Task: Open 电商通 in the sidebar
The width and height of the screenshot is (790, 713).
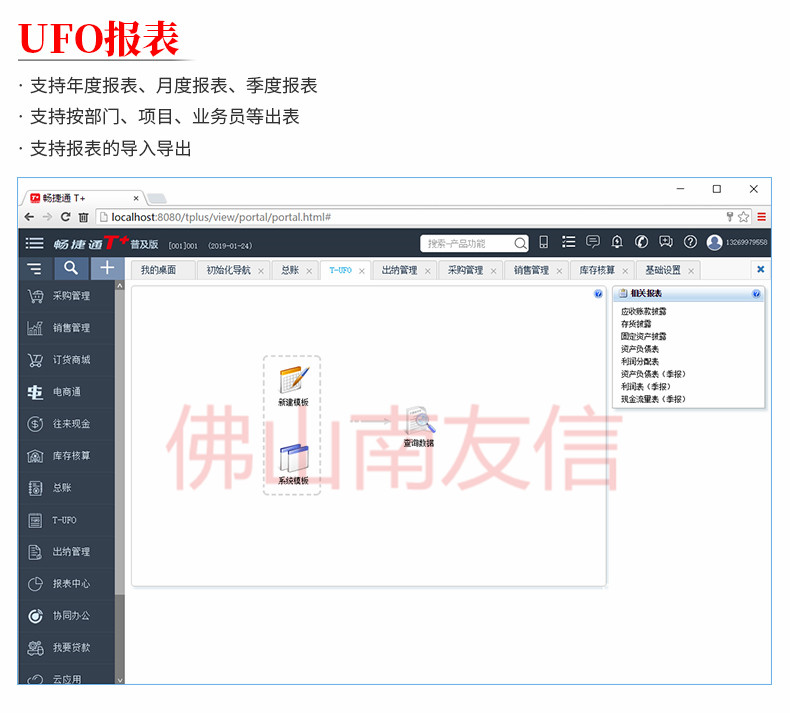Action: (x=67, y=392)
